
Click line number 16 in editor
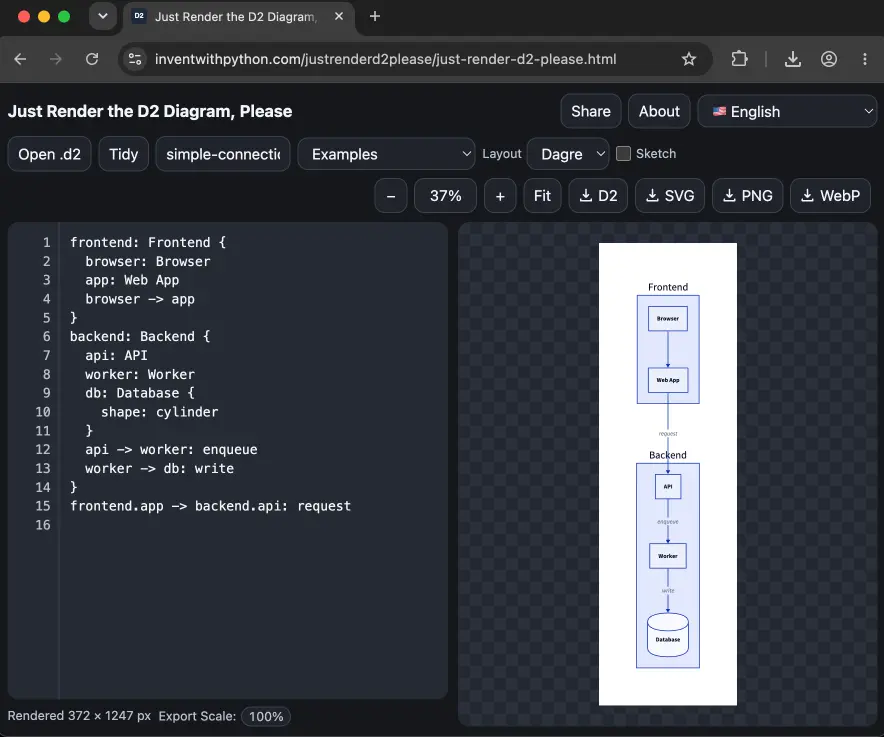click(x=43, y=525)
